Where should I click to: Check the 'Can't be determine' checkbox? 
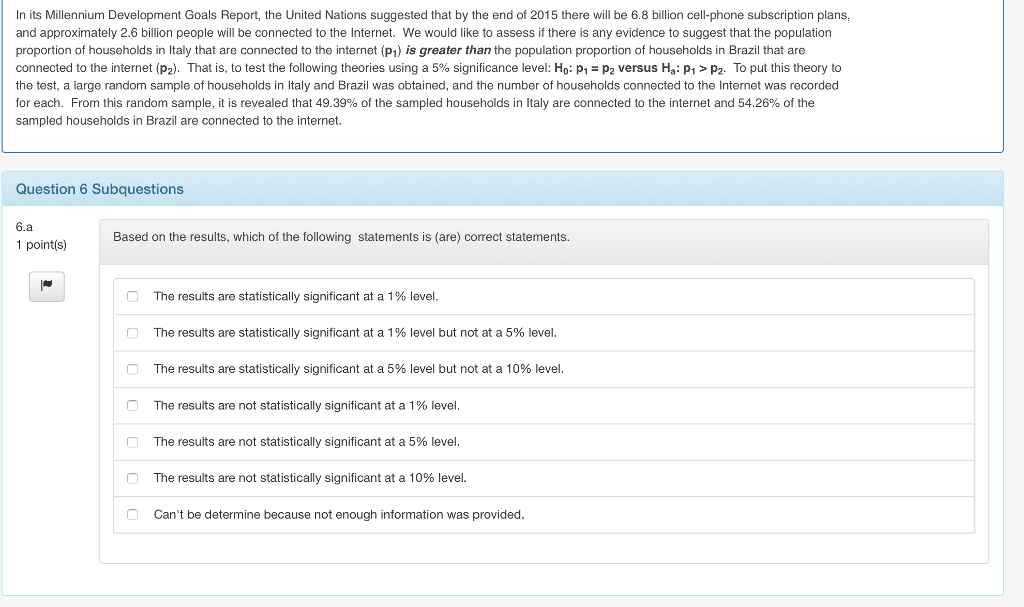click(x=132, y=514)
